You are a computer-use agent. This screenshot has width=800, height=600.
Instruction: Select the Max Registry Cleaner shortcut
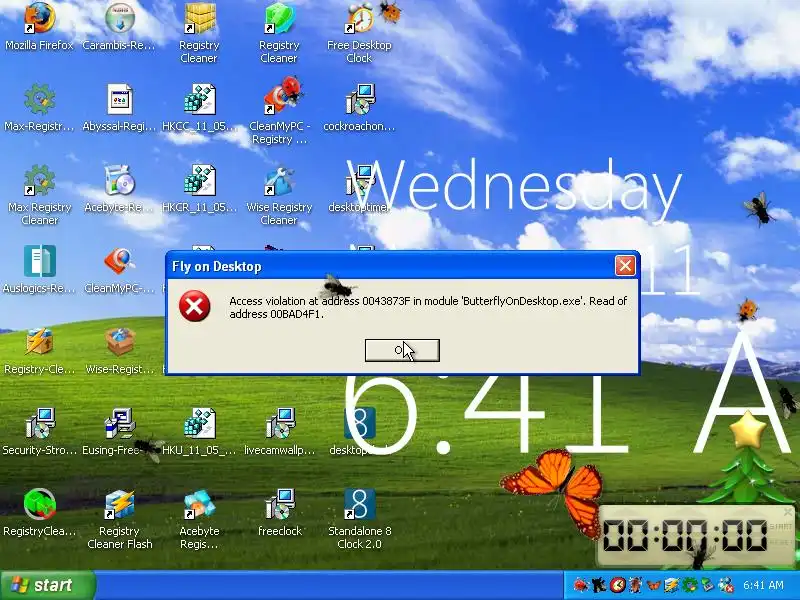tap(40, 195)
